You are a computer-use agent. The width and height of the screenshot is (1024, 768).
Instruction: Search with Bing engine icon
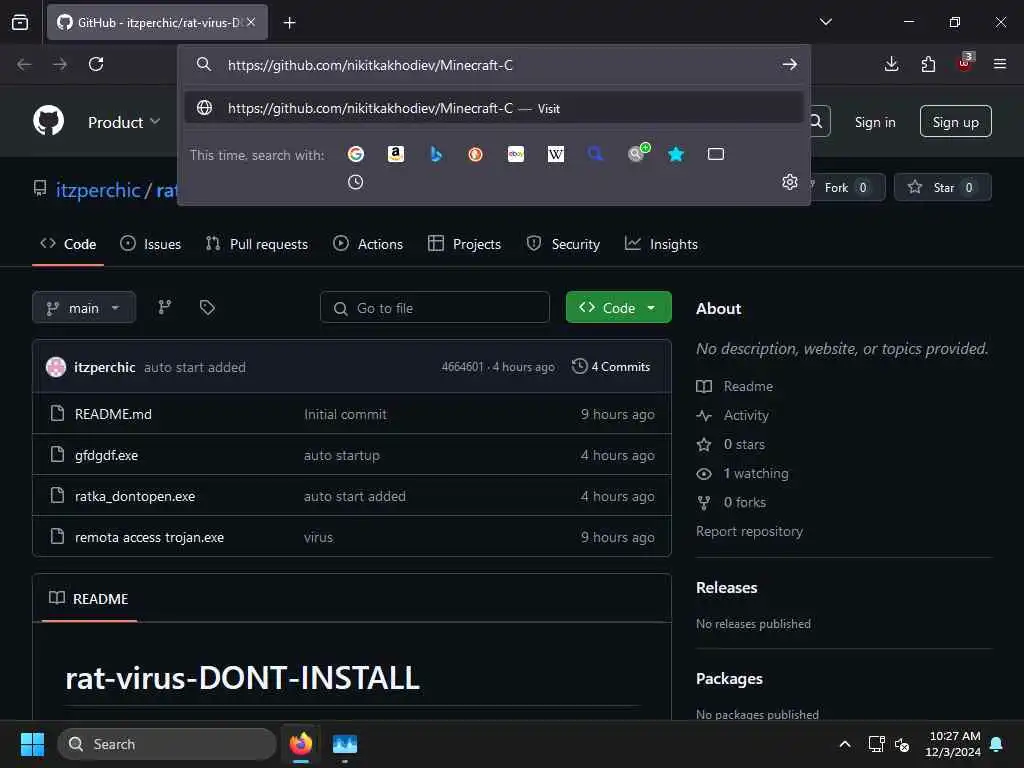(436, 154)
